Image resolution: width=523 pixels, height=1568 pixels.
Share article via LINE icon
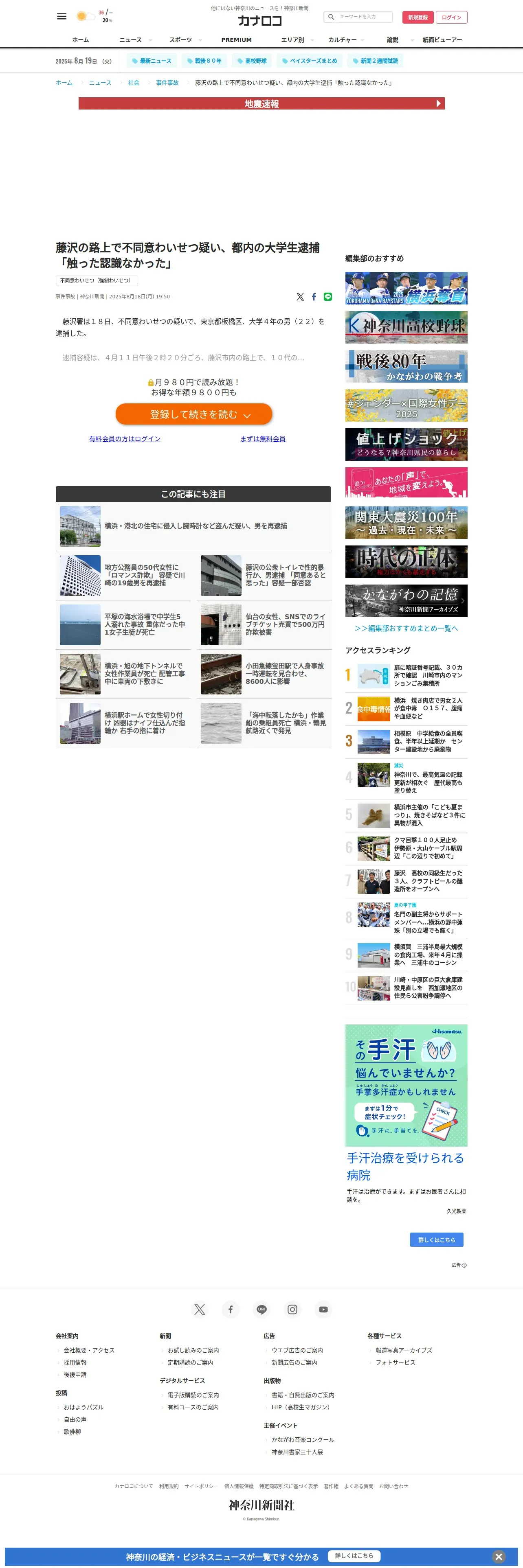[x=327, y=297]
